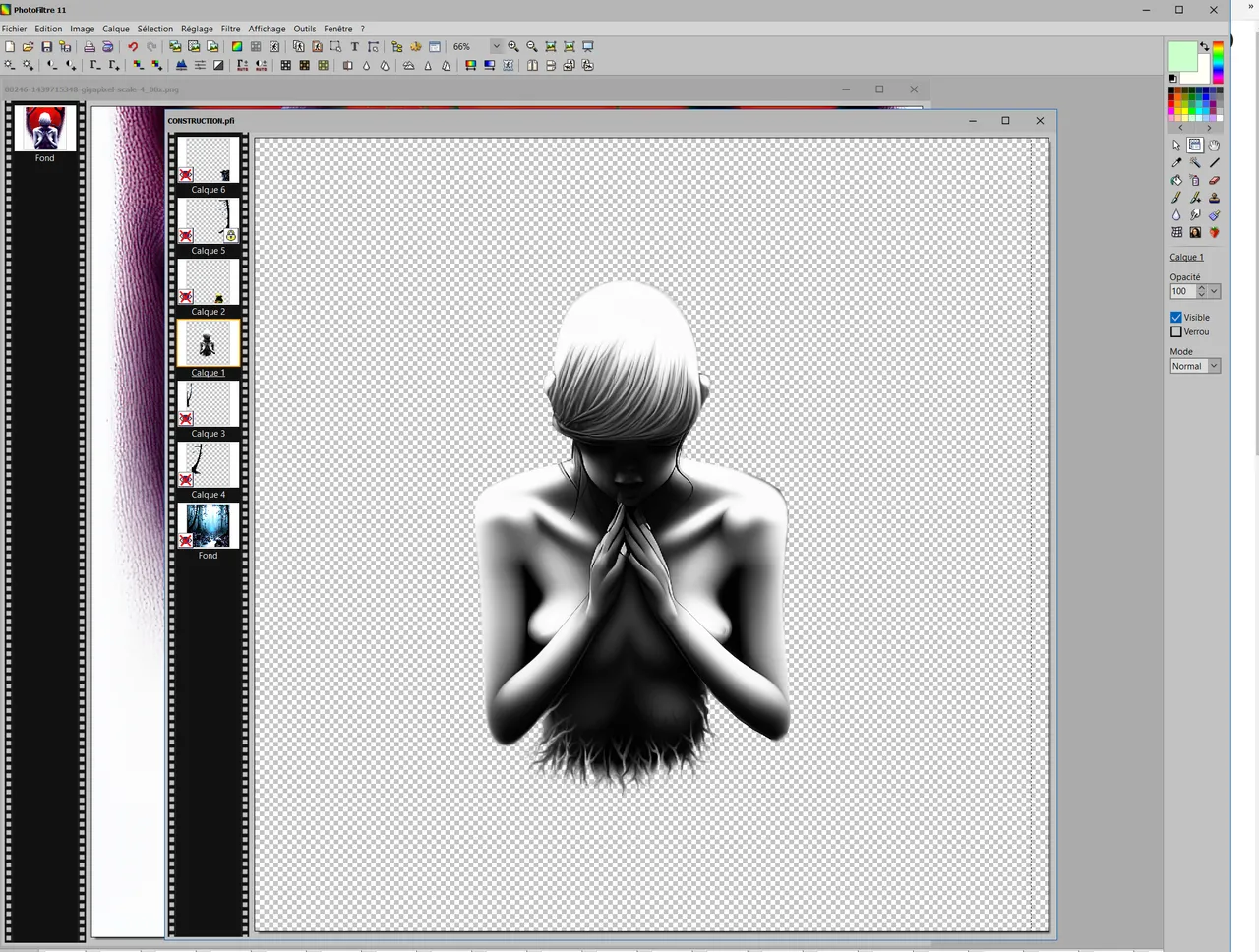Open the Calque menu
1259x952 pixels.
pos(116,29)
